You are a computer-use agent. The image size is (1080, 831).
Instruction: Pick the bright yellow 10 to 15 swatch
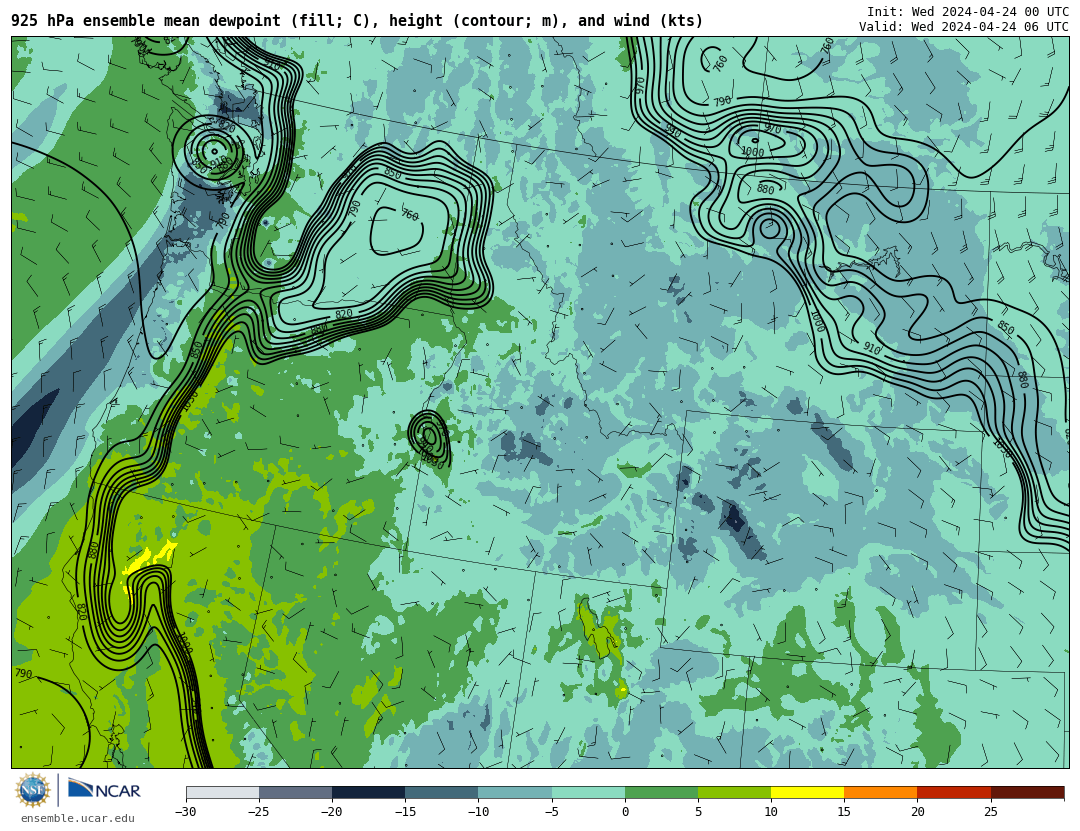(807, 792)
